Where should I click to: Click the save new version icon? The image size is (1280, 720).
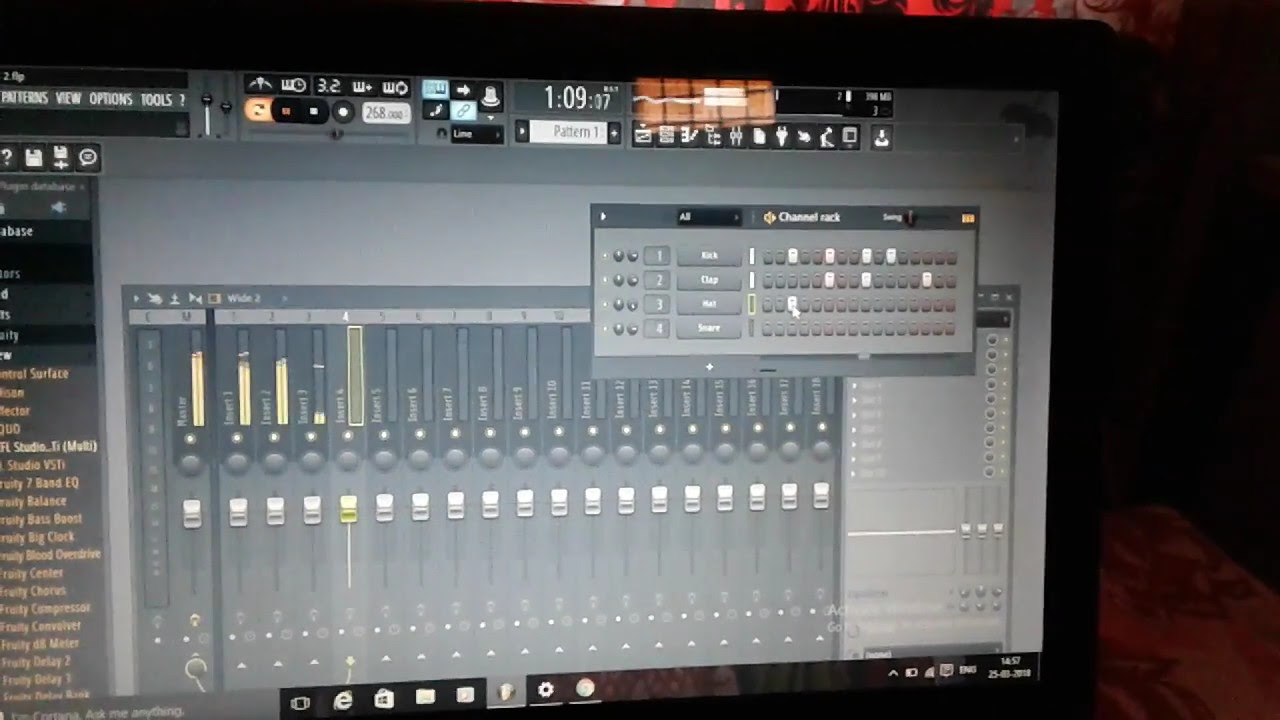pyautogui.click(x=61, y=157)
